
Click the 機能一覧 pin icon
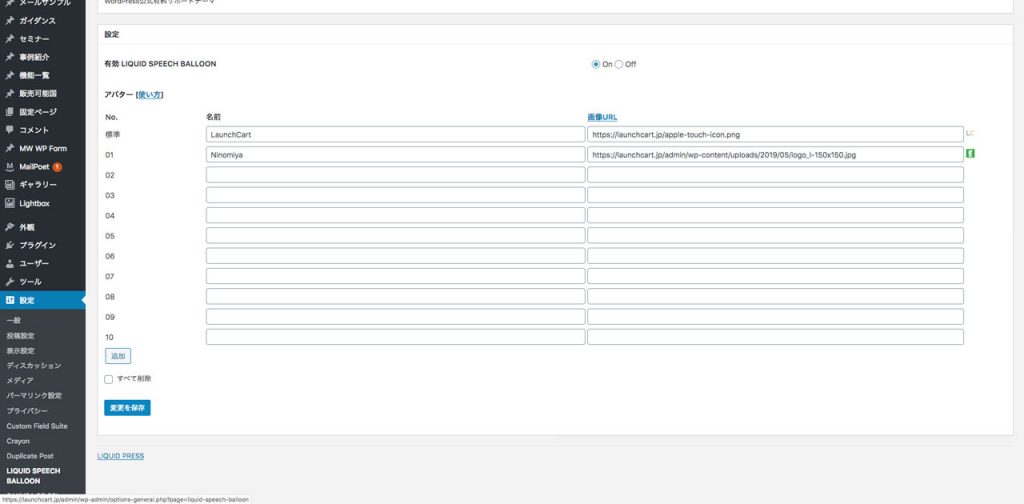point(9,76)
